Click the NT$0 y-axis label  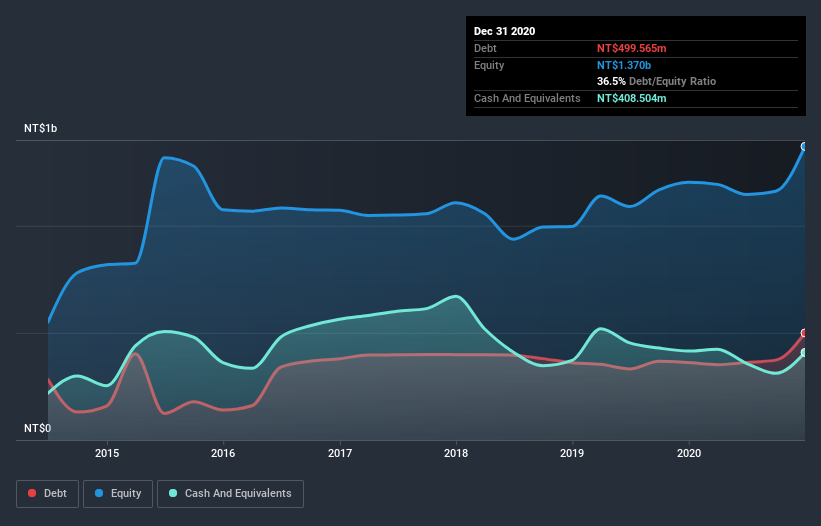click(x=38, y=428)
